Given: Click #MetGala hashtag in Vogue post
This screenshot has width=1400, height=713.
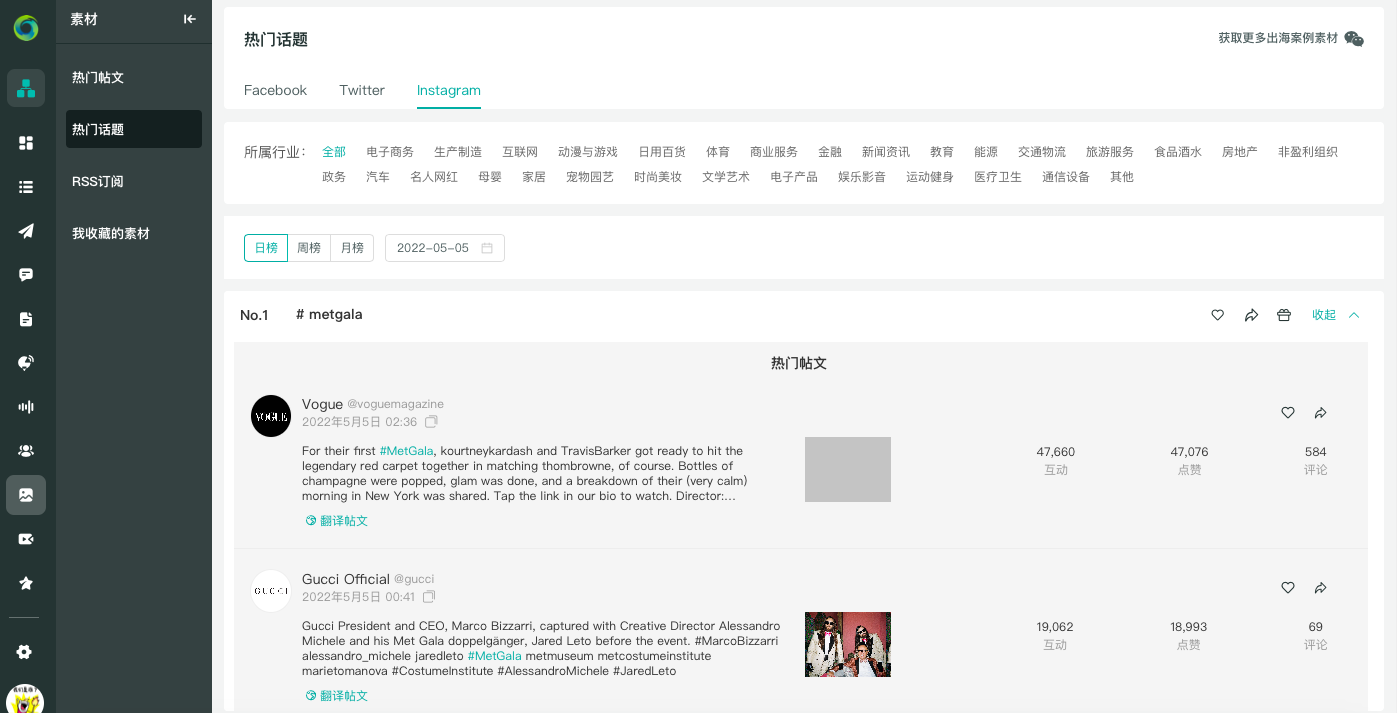Looking at the screenshot, I should 406,451.
